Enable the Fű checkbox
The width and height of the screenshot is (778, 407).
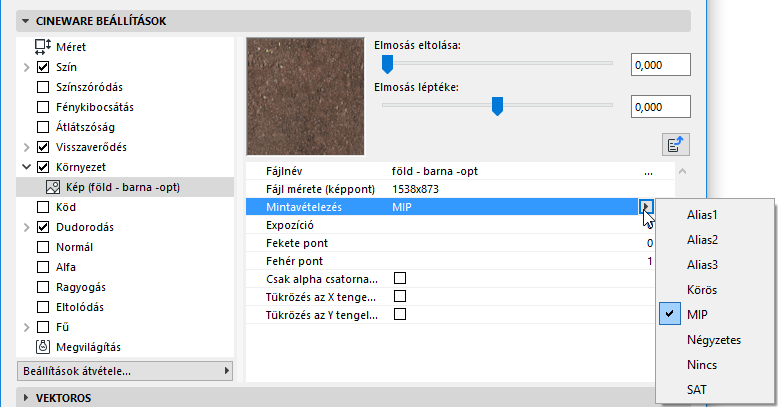click(43, 327)
